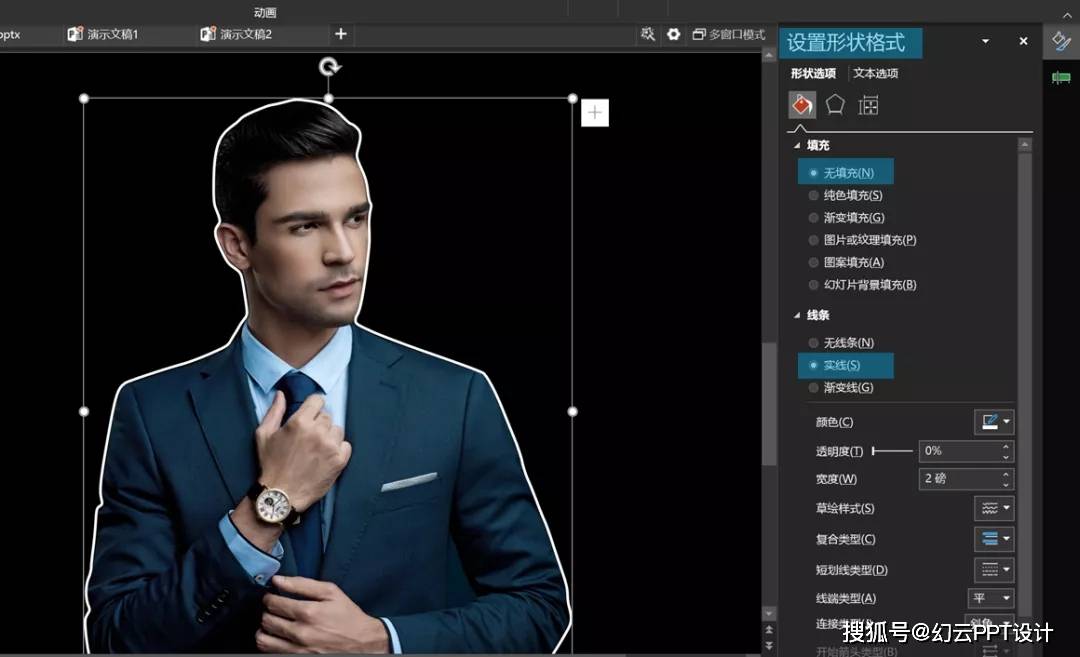
Task: Choose 渐变线 line option
Action: tap(841, 388)
